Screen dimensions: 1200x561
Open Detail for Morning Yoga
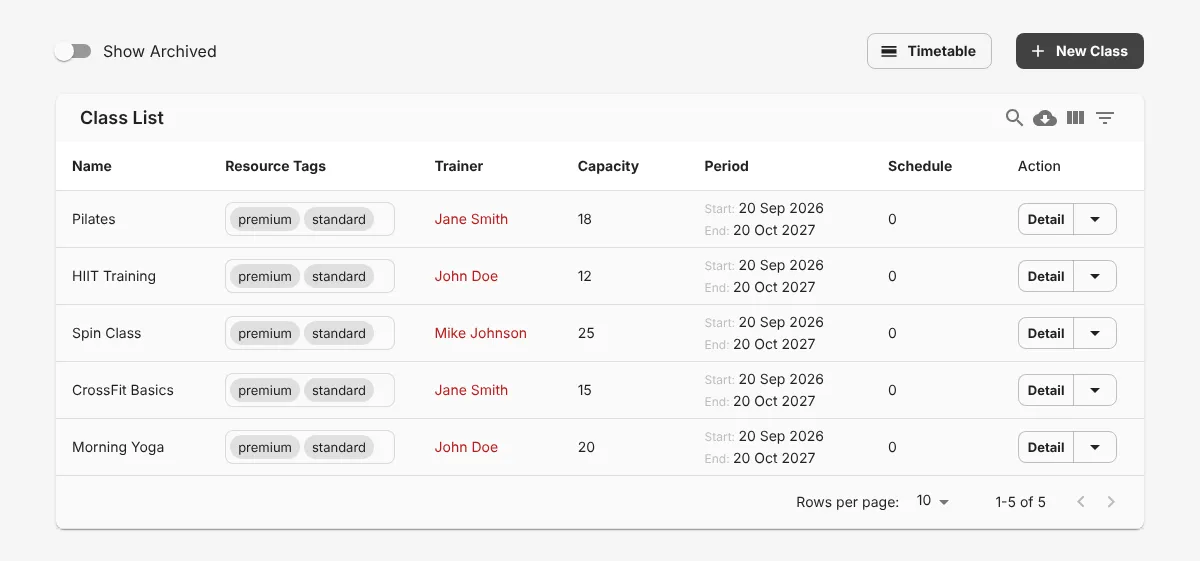pos(1046,447)
